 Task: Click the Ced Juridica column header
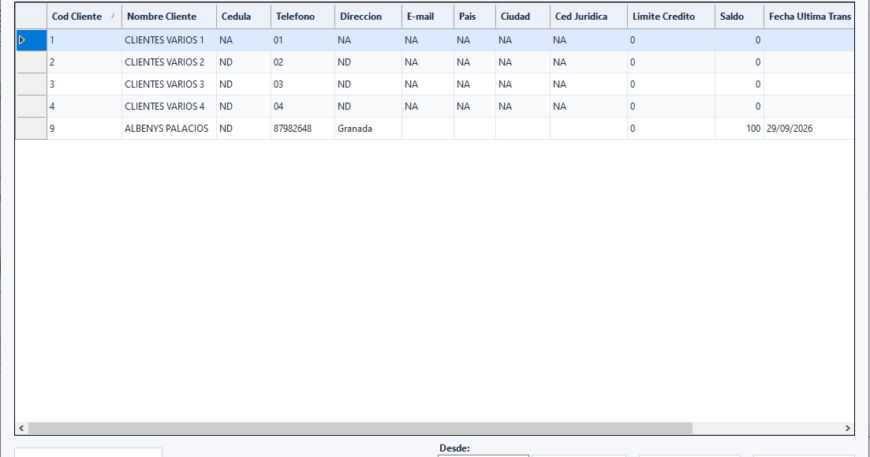[x=589, y=17]
